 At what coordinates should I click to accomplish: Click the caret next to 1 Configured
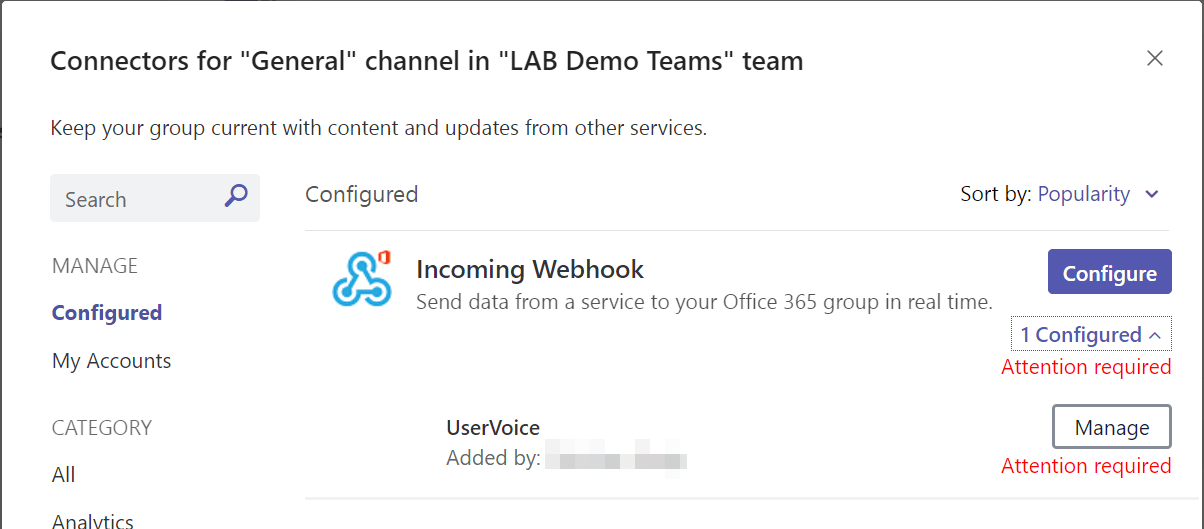1155,335
